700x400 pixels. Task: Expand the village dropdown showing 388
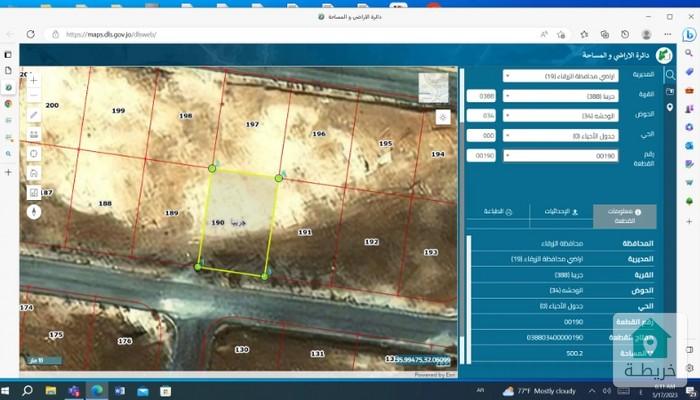pyautogui.click(x=560, y=96)
